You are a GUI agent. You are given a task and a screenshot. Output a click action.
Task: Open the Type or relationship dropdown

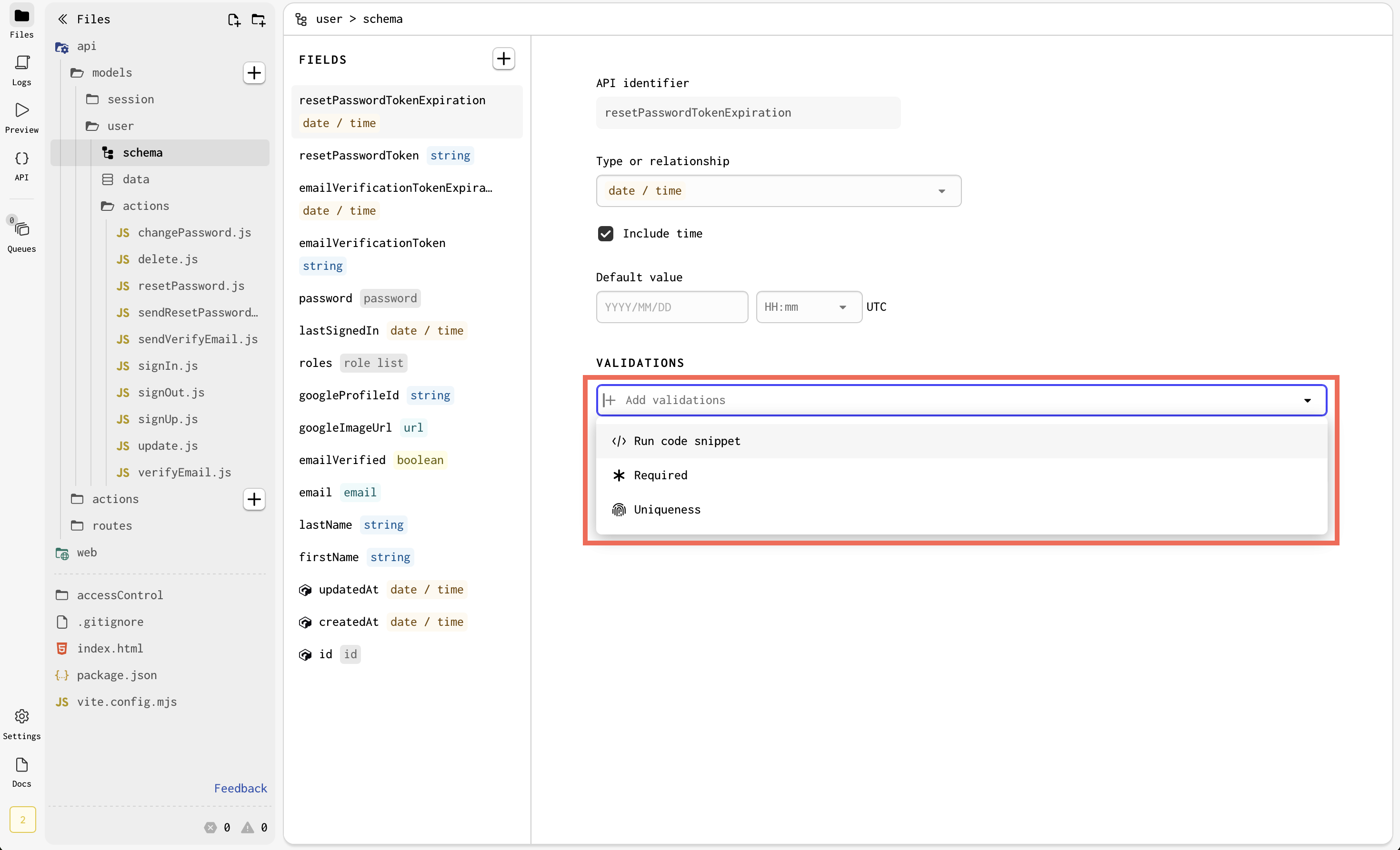point(779,191)
